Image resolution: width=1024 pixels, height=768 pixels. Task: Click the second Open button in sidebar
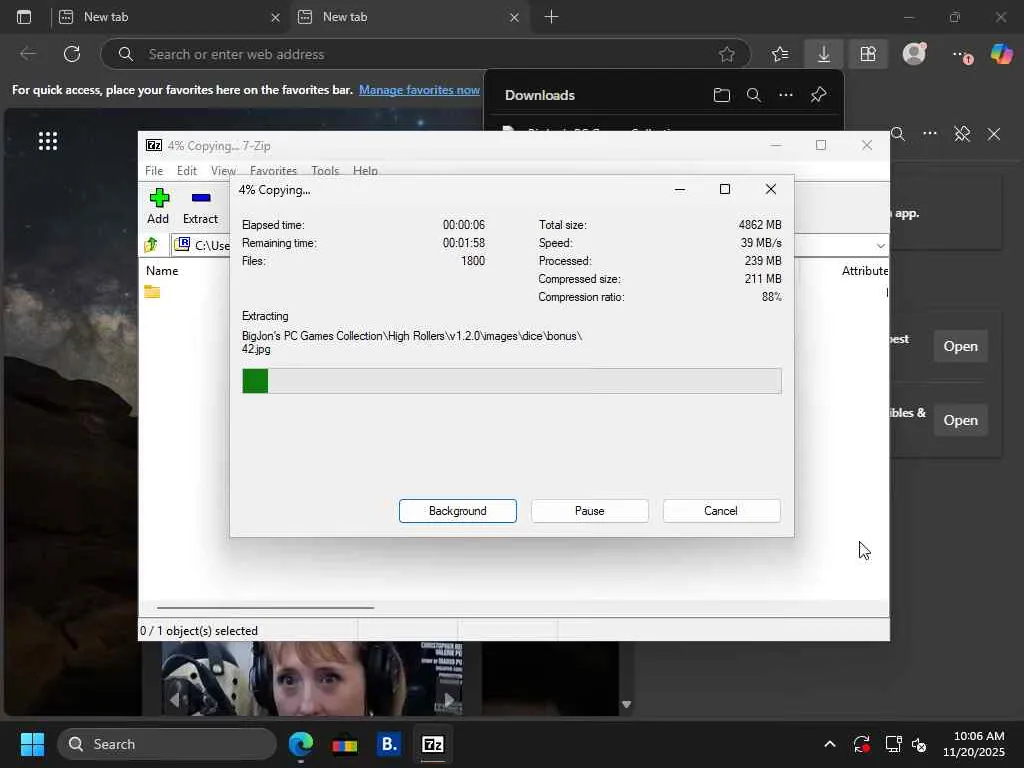tap(960, 420)
